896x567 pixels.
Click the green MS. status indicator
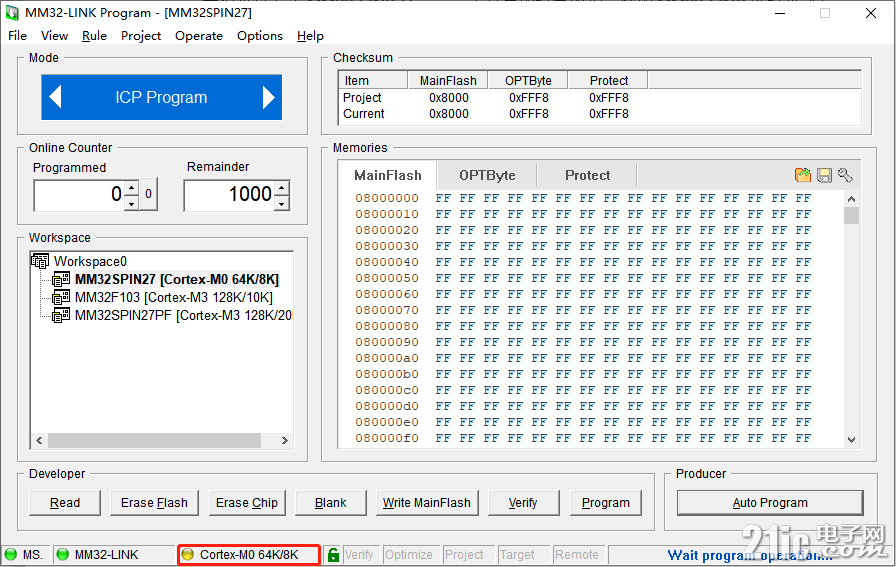(x=11, y=554)
